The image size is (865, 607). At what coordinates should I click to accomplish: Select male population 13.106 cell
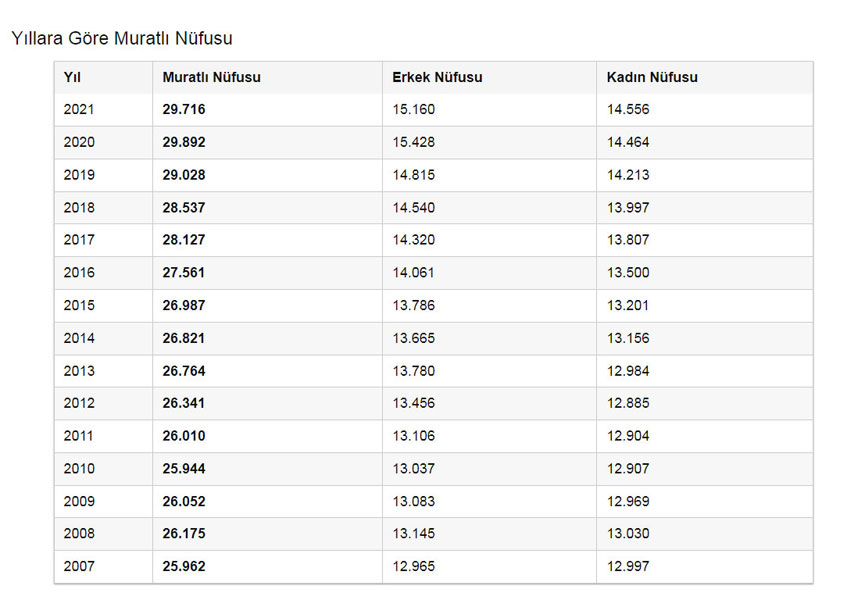(413, 436)
